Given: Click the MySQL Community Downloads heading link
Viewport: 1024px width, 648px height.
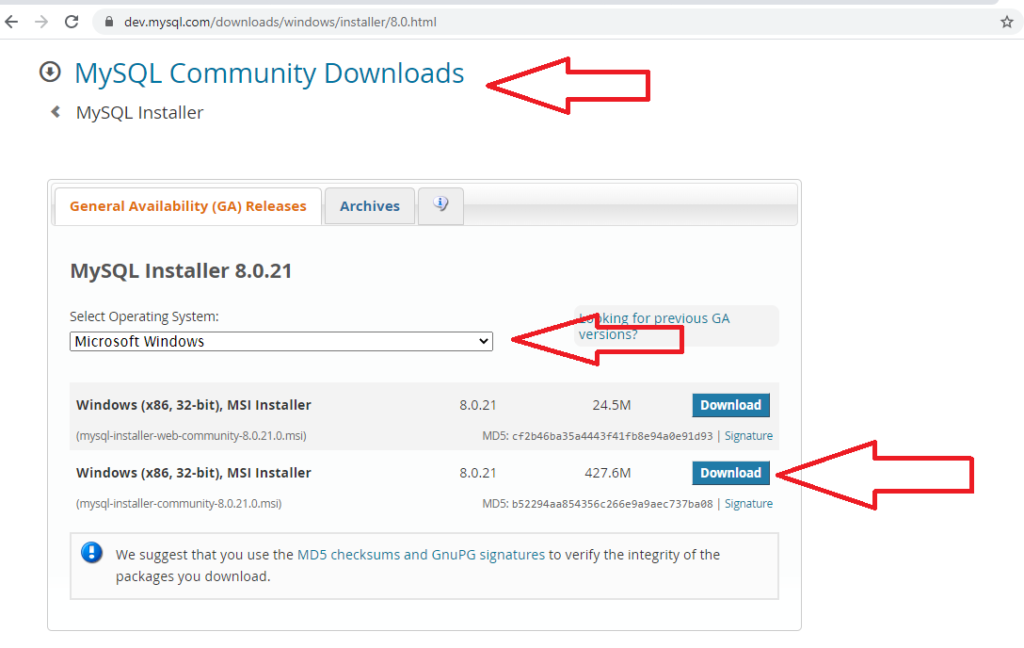Looking at the screenshot, I should [x=269, y=73].
